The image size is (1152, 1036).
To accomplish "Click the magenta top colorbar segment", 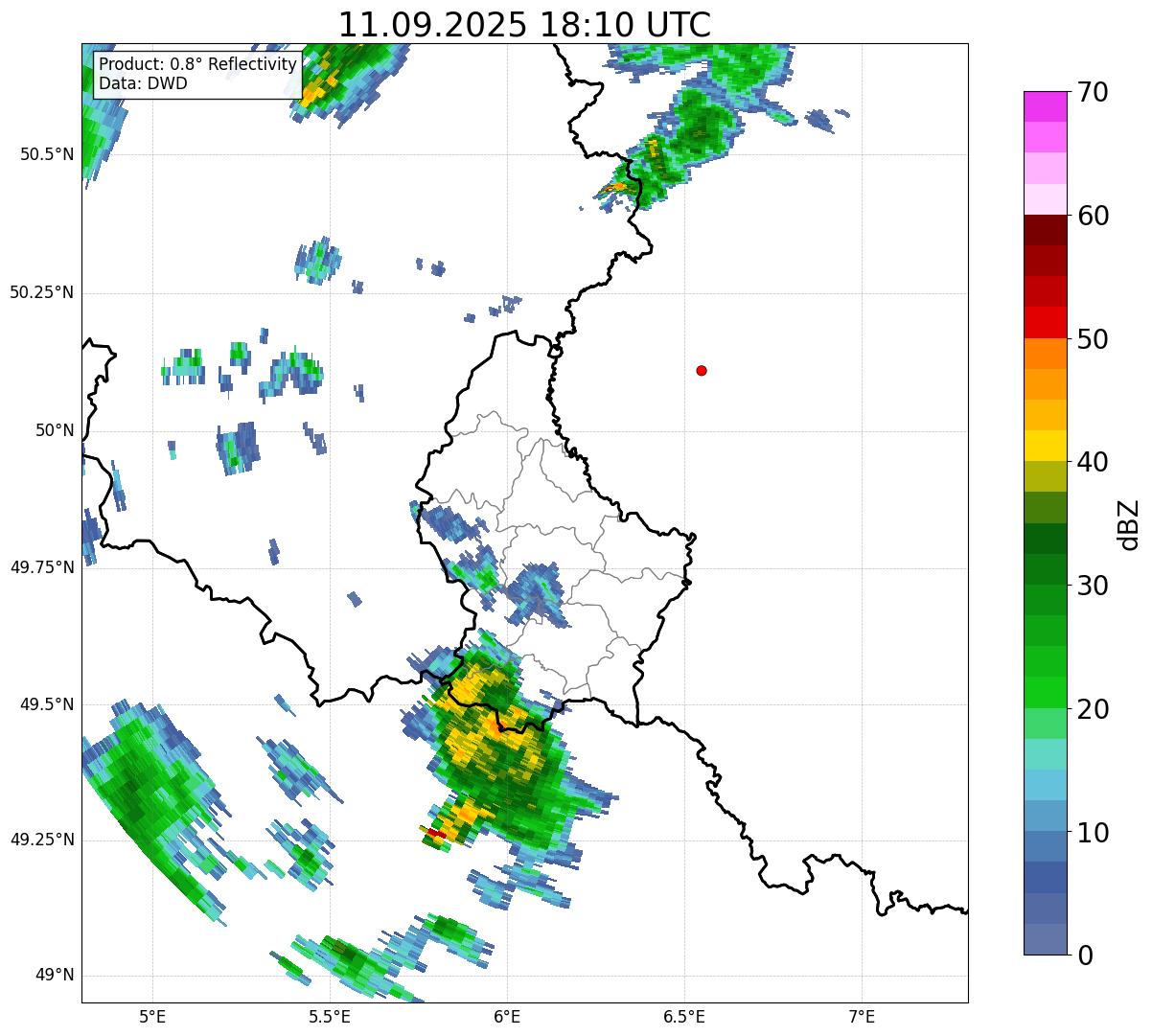I will (x=1046, y=106).
